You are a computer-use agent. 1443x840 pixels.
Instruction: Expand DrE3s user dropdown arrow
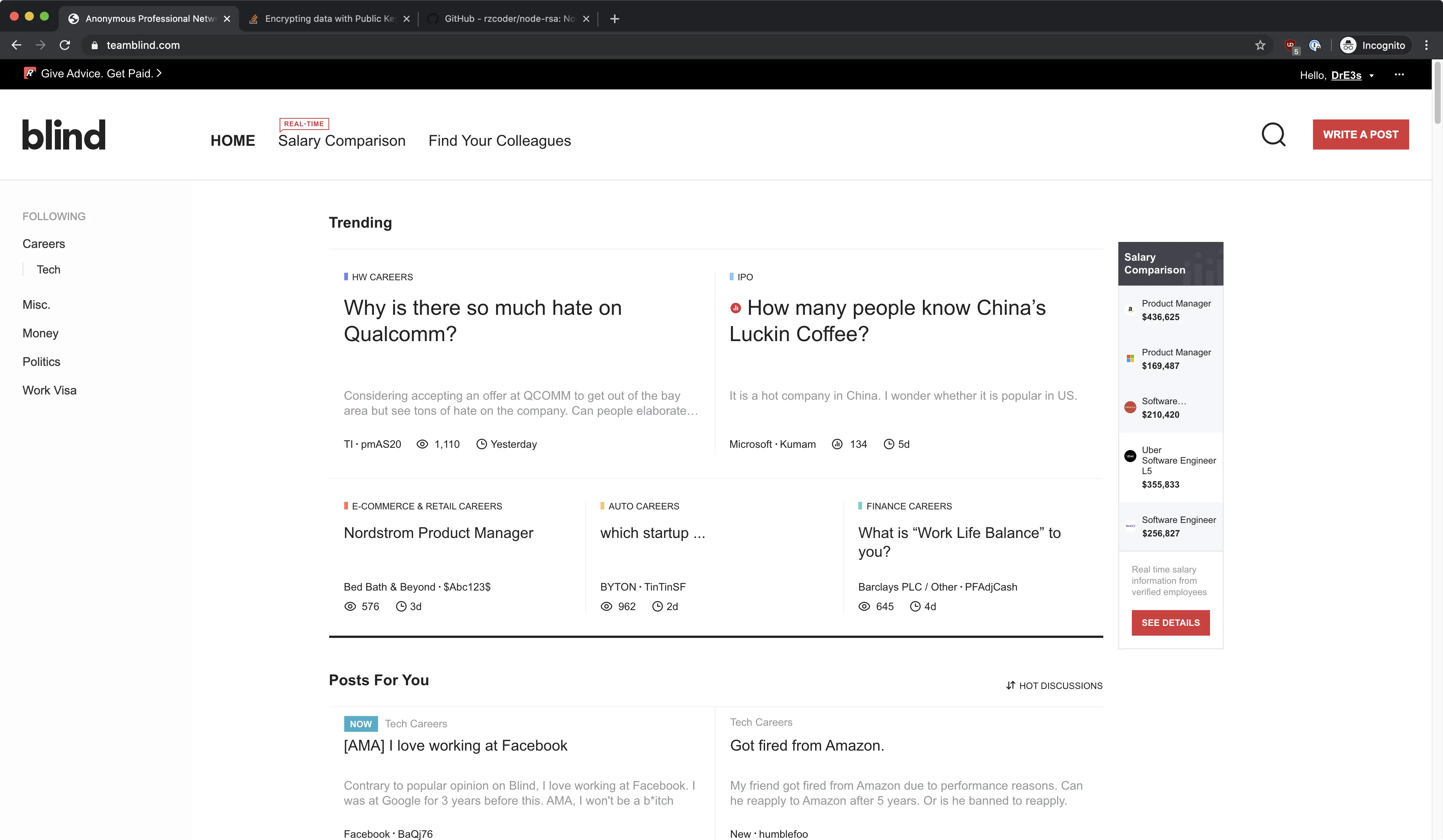[1372, 76]
